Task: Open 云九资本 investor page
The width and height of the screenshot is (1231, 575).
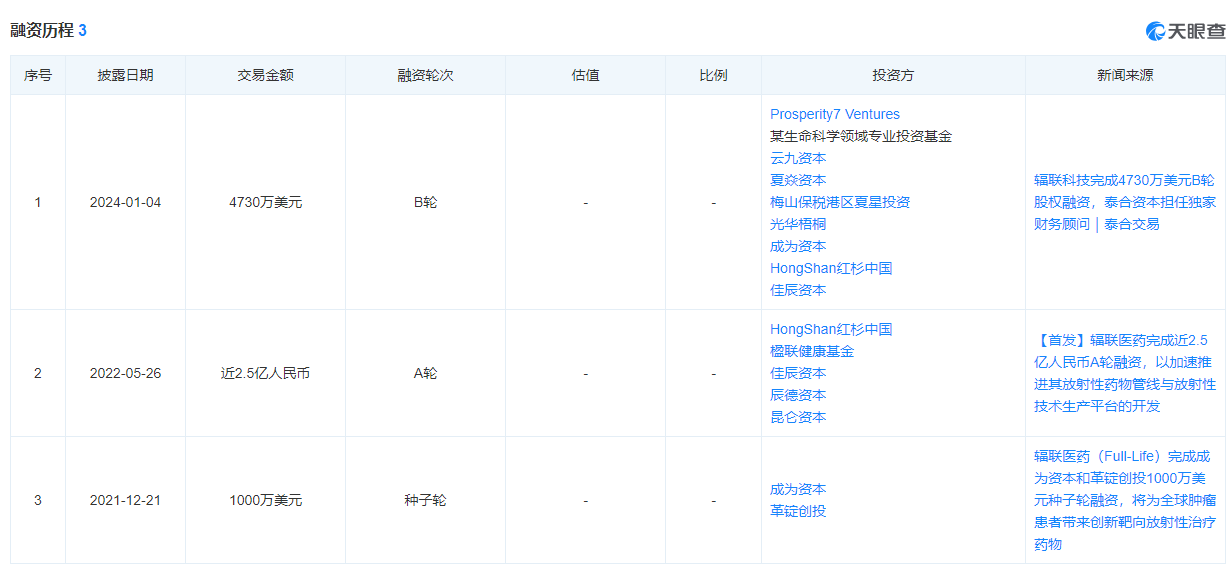Action: coord(798,158)
